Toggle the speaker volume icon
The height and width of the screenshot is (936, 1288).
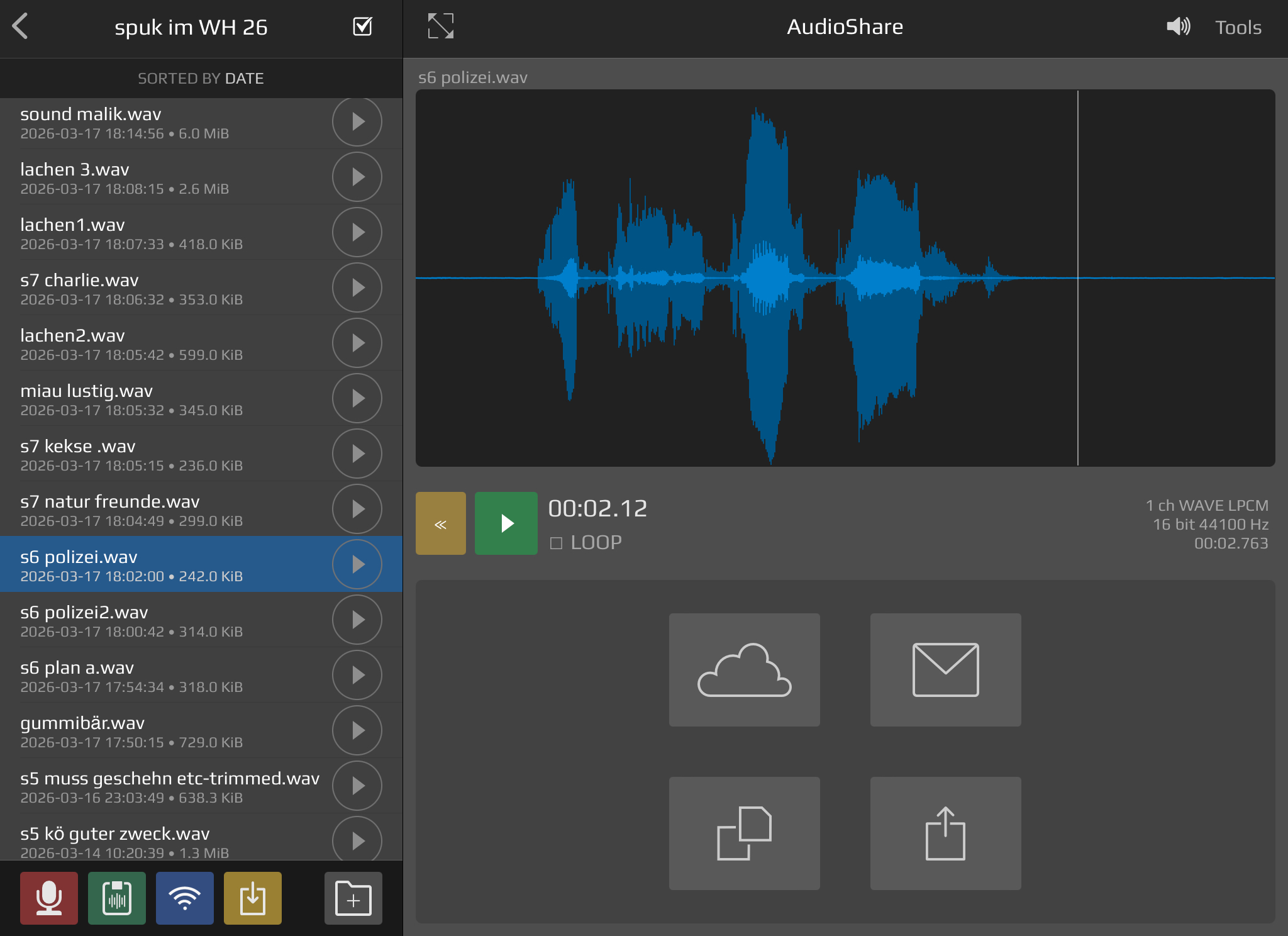pyautogui.click(x=1178, y=26)
